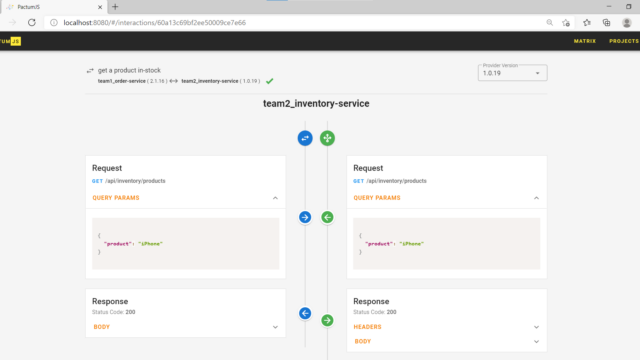Click the green flow circle icon at top
Image resolution: width=640 pixels, height=360 pixels.
[x=327, y=138]
